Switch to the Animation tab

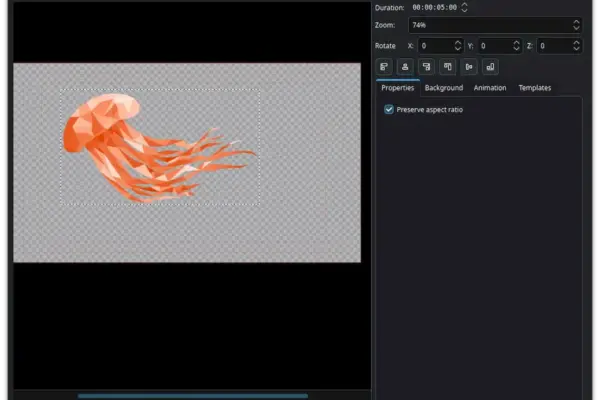point(490,88)
